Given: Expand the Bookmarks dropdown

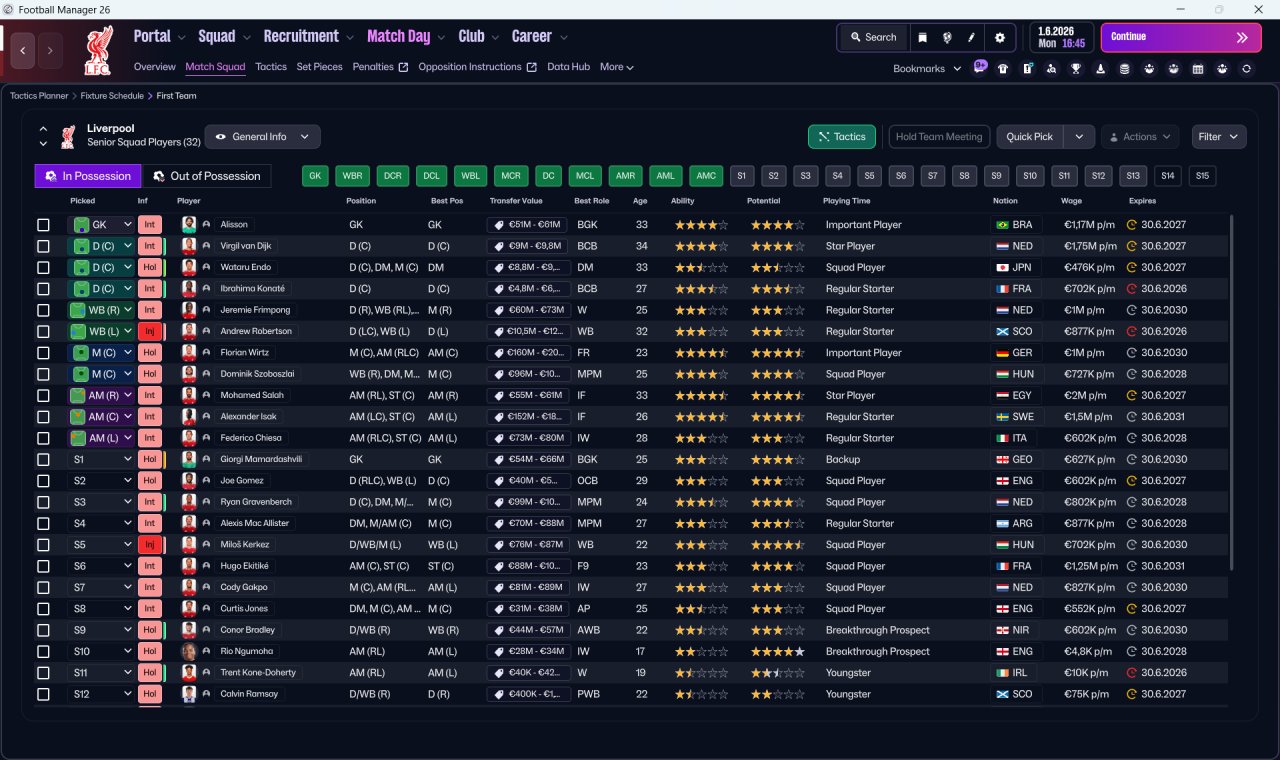Looking at the screenshot, I should tap(927, 69).
